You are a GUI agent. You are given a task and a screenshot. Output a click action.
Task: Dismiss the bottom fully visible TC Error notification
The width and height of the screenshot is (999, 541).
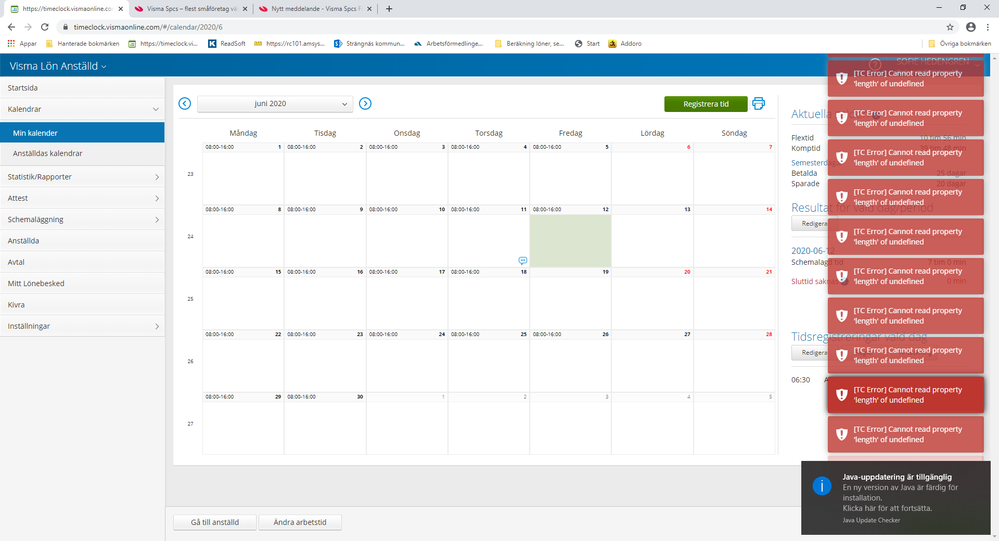pos(905,434)
